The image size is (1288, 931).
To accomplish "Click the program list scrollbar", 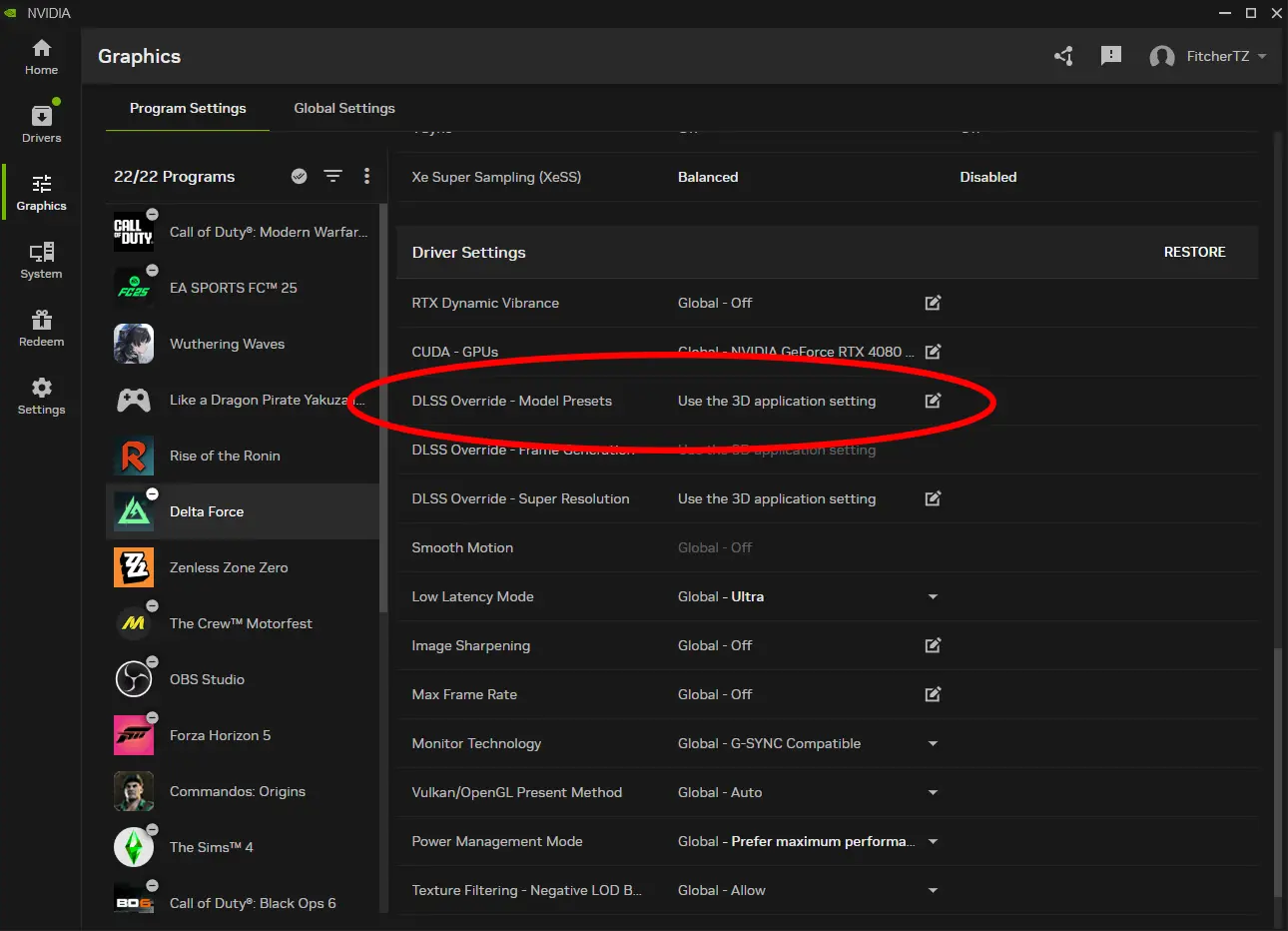I will coord(383,408).
